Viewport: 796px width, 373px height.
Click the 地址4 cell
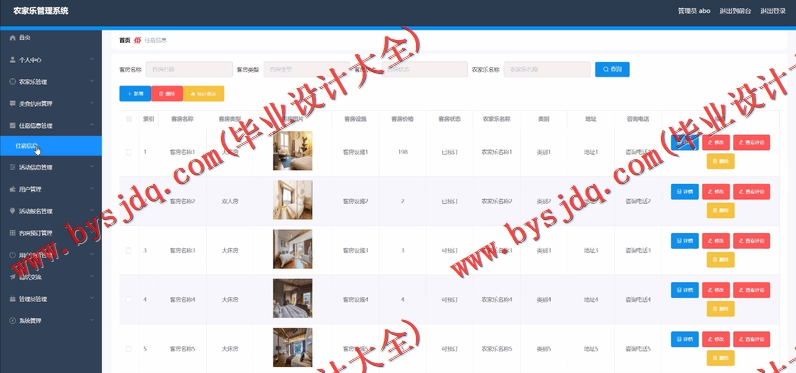(590, 299)
